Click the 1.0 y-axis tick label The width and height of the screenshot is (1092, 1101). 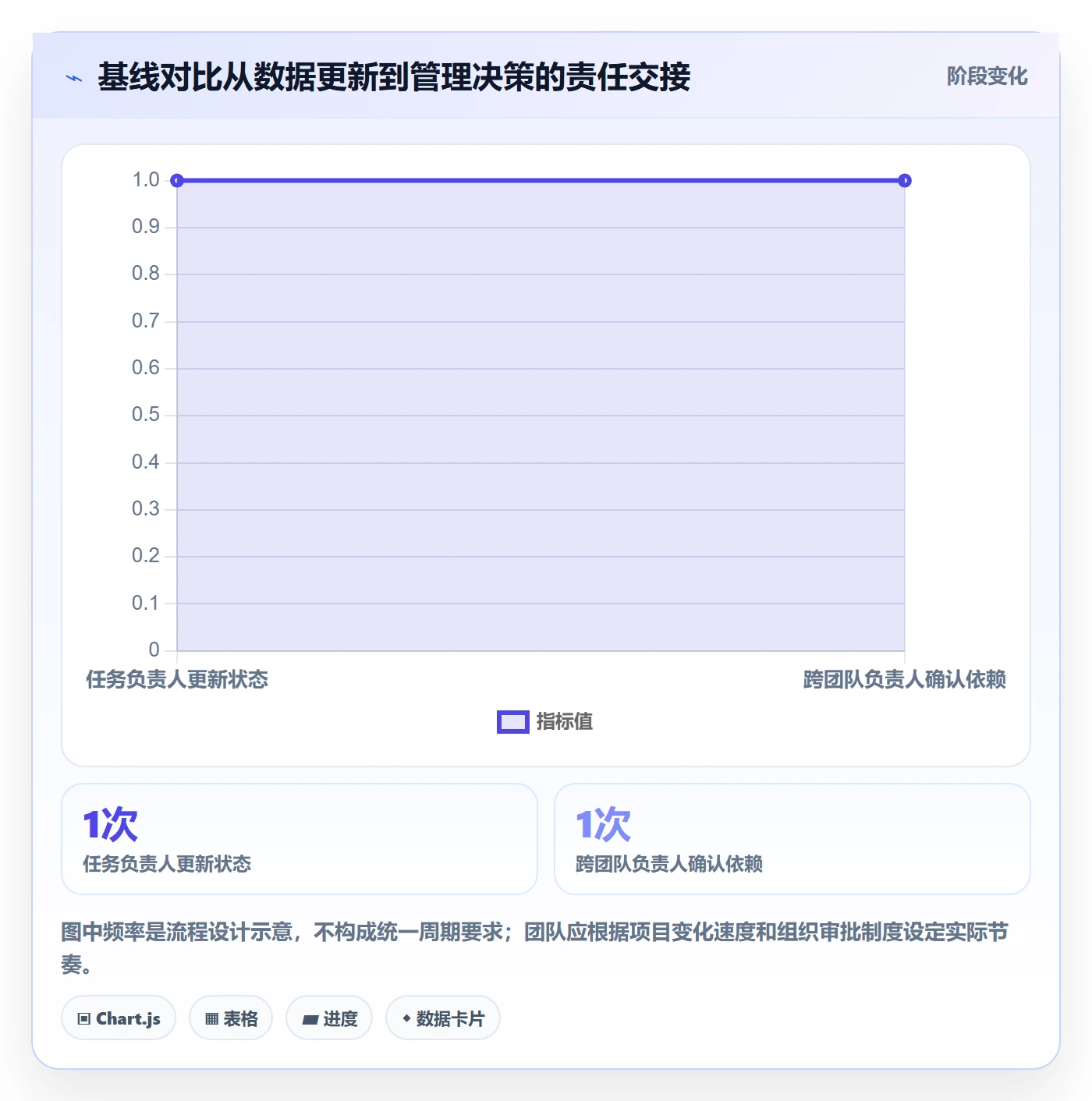click(146, 180)
